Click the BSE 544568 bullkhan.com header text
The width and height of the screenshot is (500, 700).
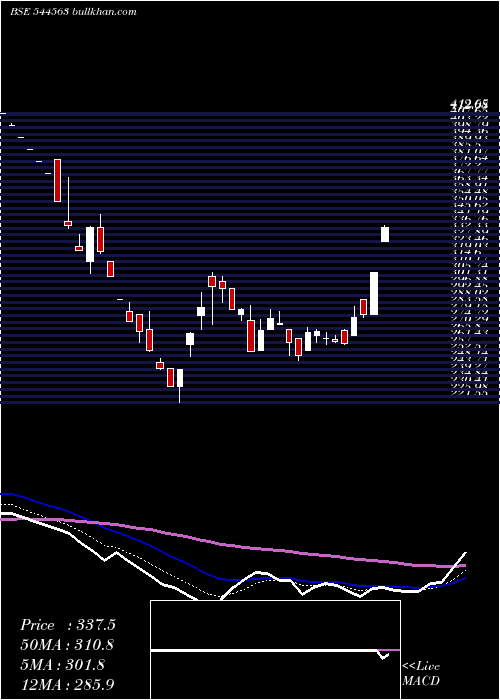click(x=74, y=12)
